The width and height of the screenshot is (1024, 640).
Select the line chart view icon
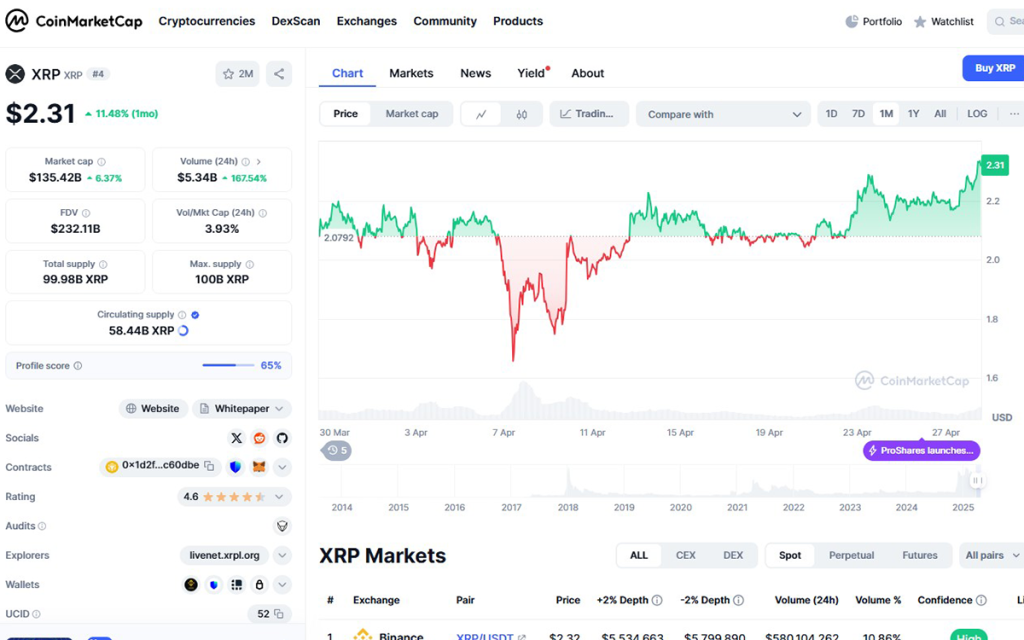point(481,114)
